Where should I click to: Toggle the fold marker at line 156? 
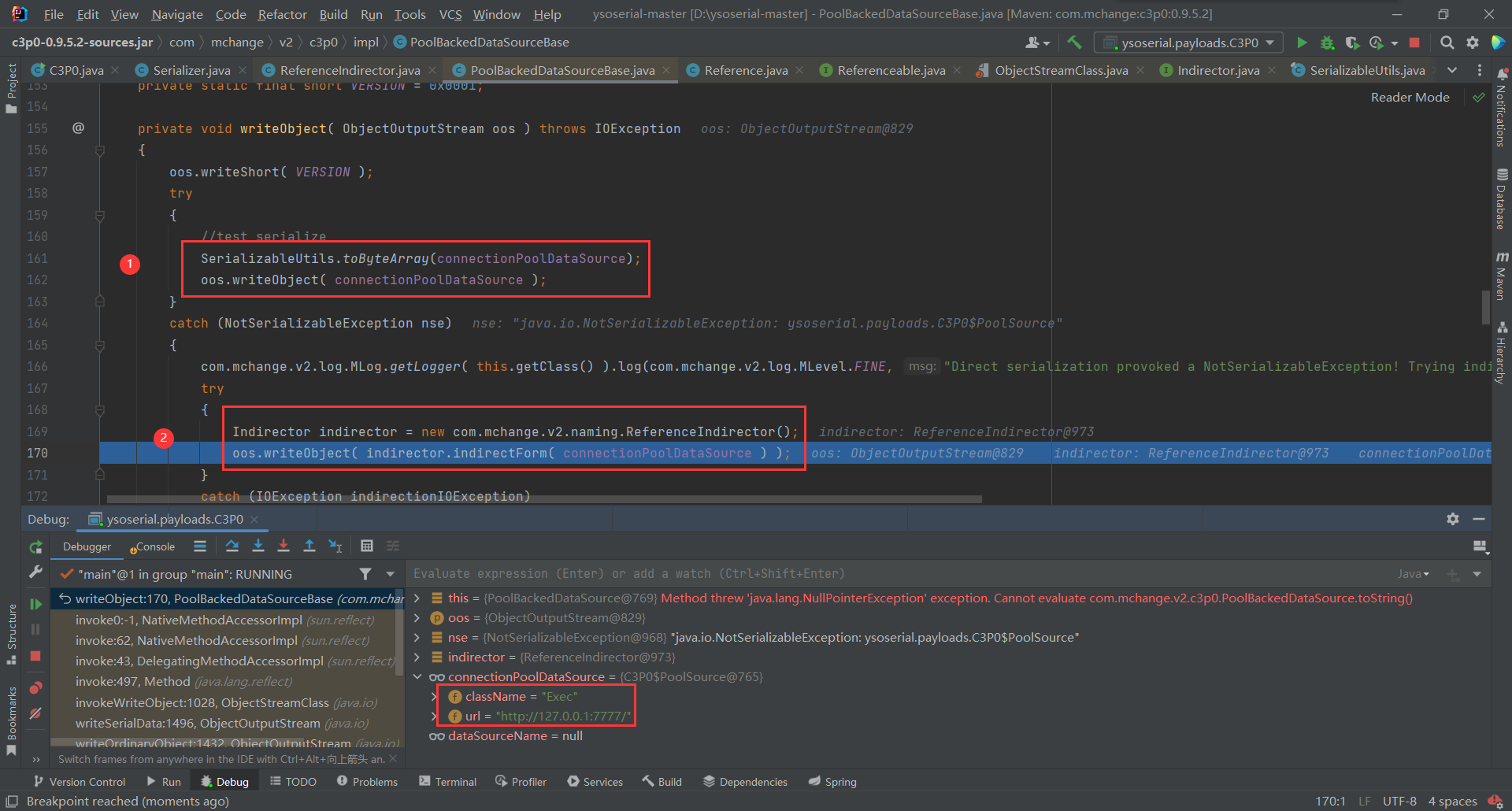(x=100, y=150)
